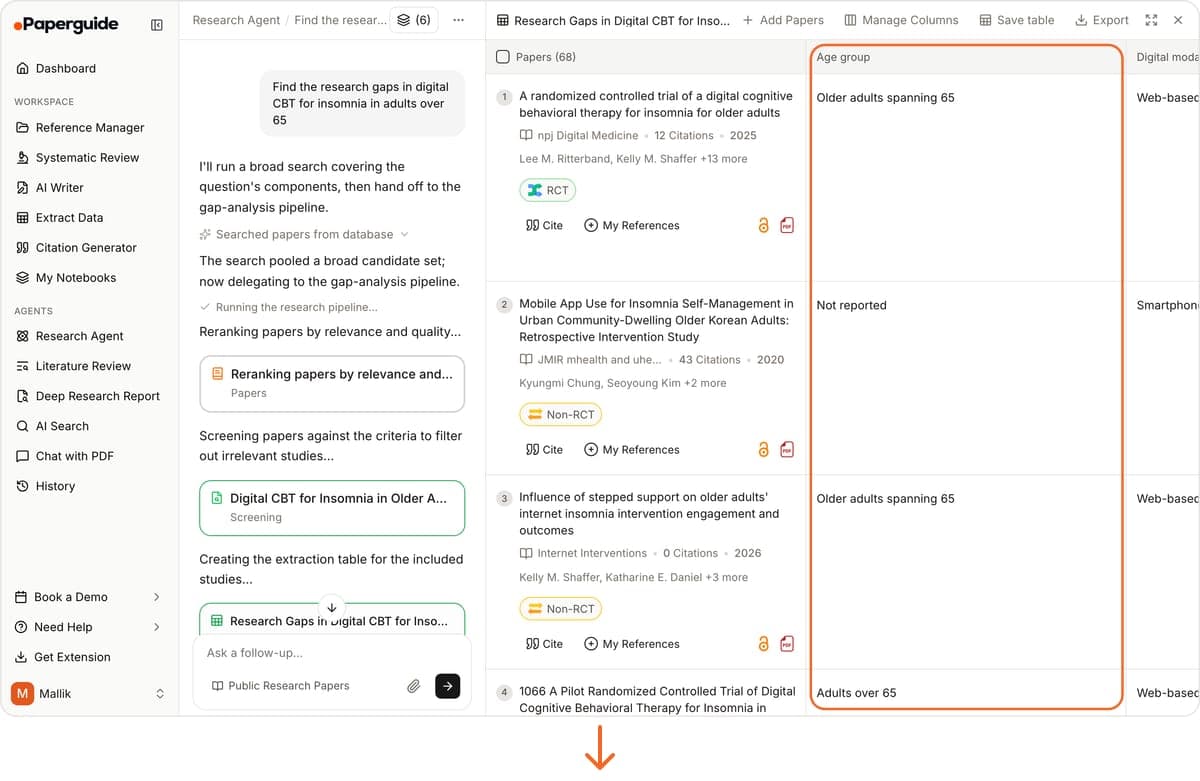The width and height of the screenshot is (1200, 781).
Task: Open Systematic Review in sidebar
Action: 88,158
